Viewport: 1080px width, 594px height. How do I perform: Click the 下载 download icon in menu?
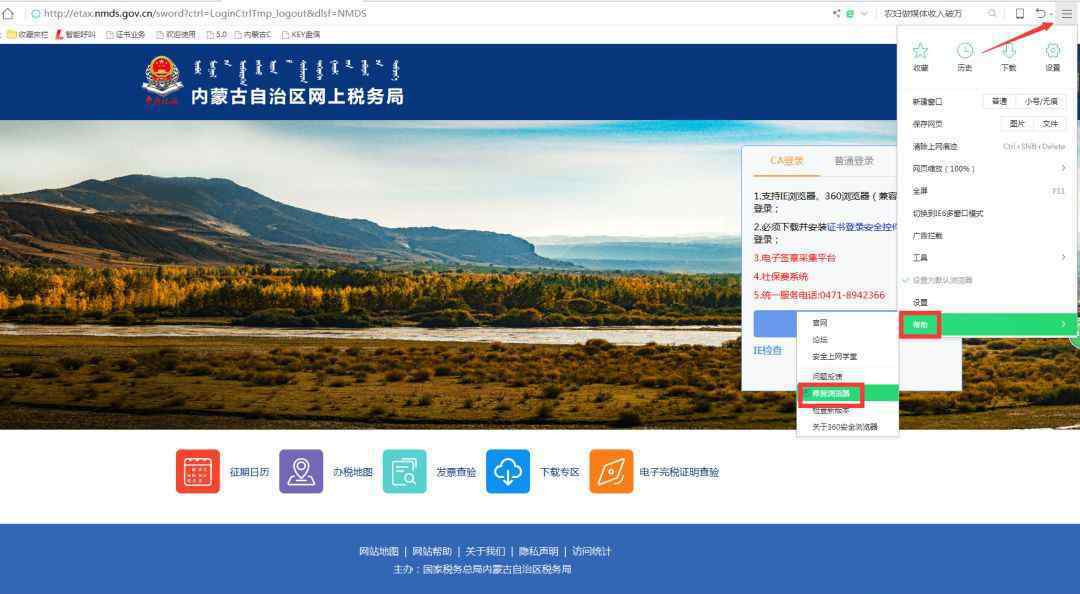click(x=1008, y=51)
